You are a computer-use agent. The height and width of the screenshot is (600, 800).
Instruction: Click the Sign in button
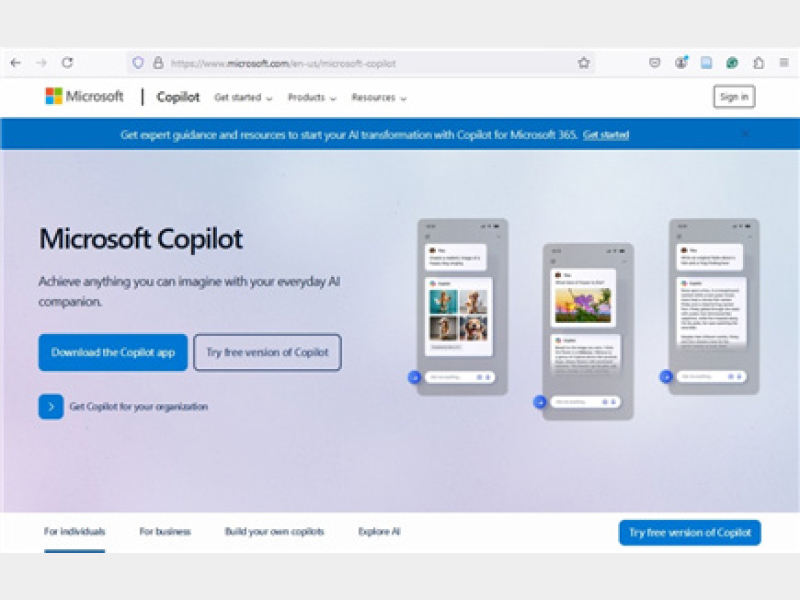point(734,96)
